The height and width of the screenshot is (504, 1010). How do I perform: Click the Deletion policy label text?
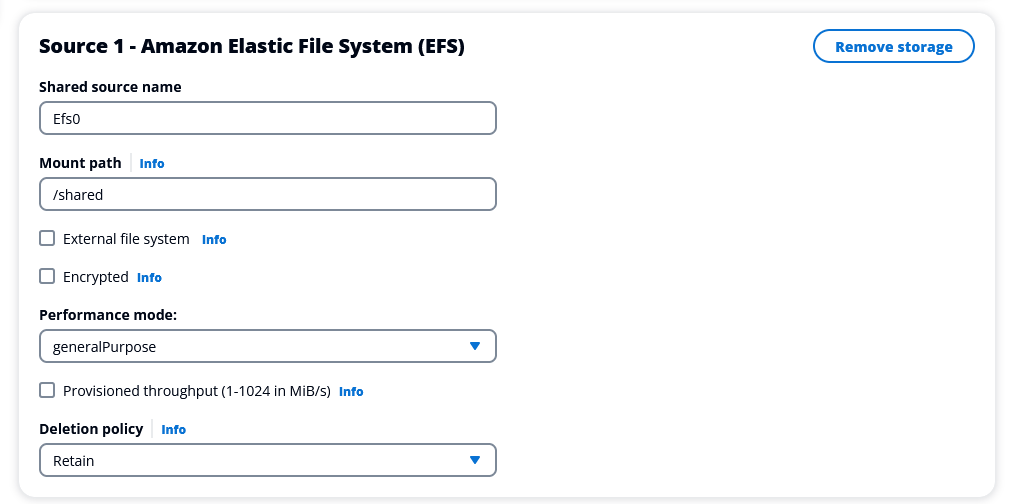(x=91, y=428)
